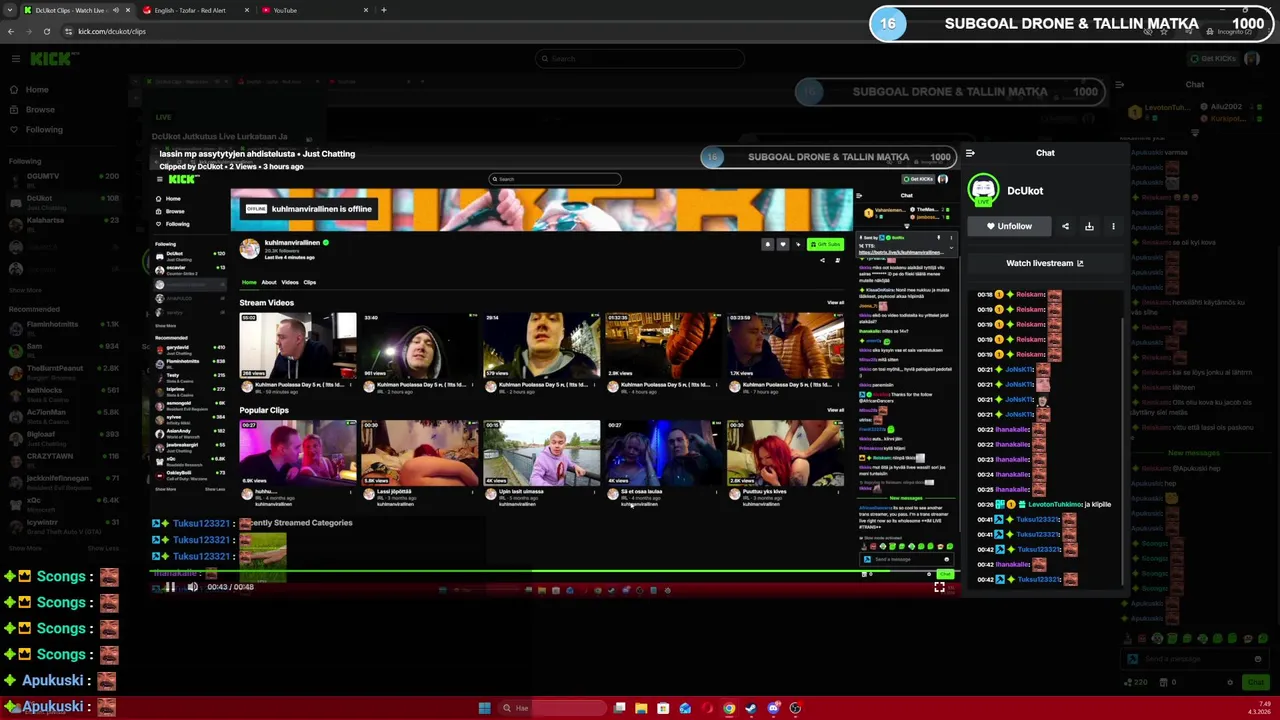Open Windows Start menu
Screen dimensions: 1280x720
[x=484, y=708]
